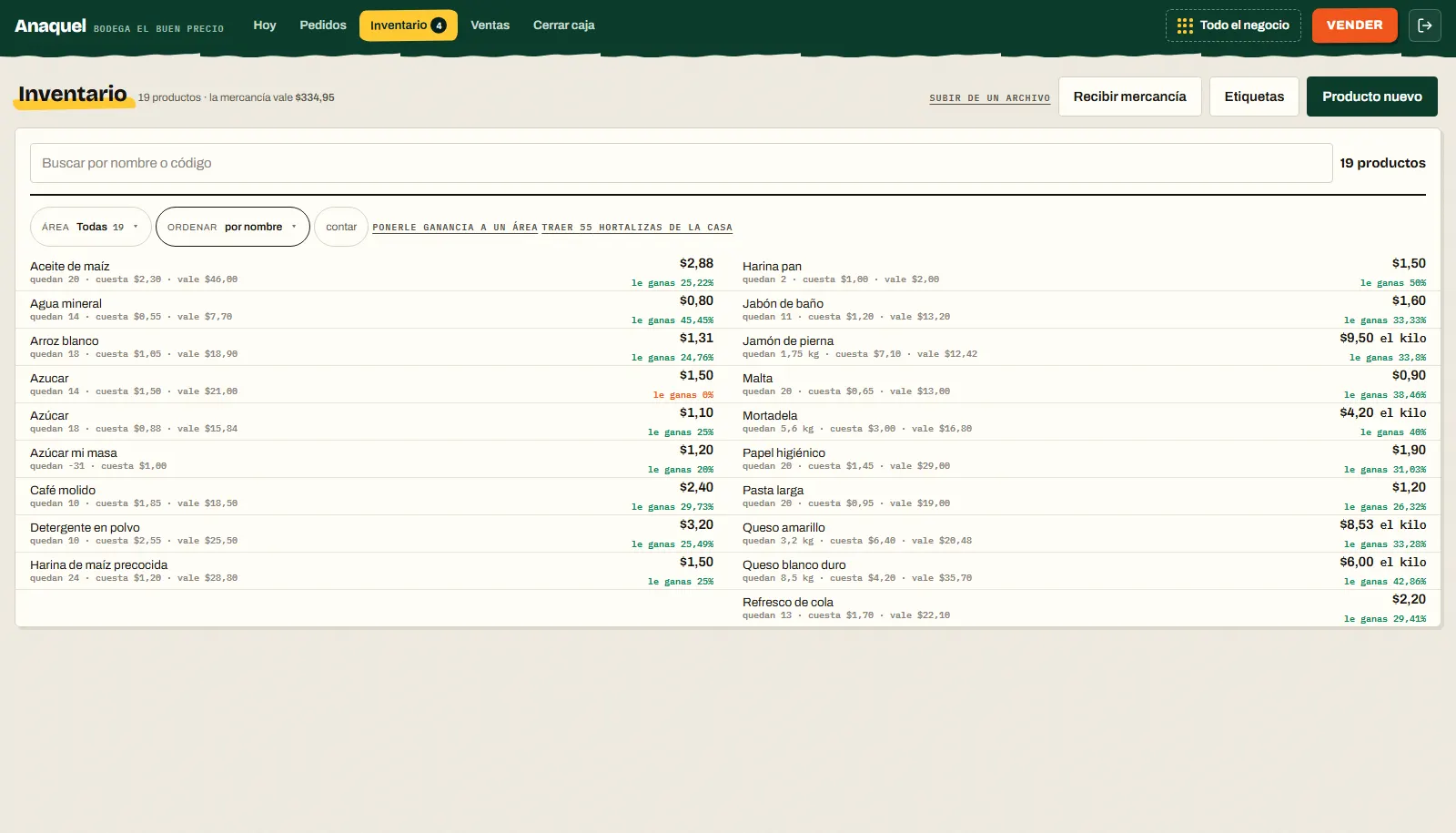Viewport: 1456px width, 833px height.
Task: Select Agua mineral product
Action: [371, 310]
